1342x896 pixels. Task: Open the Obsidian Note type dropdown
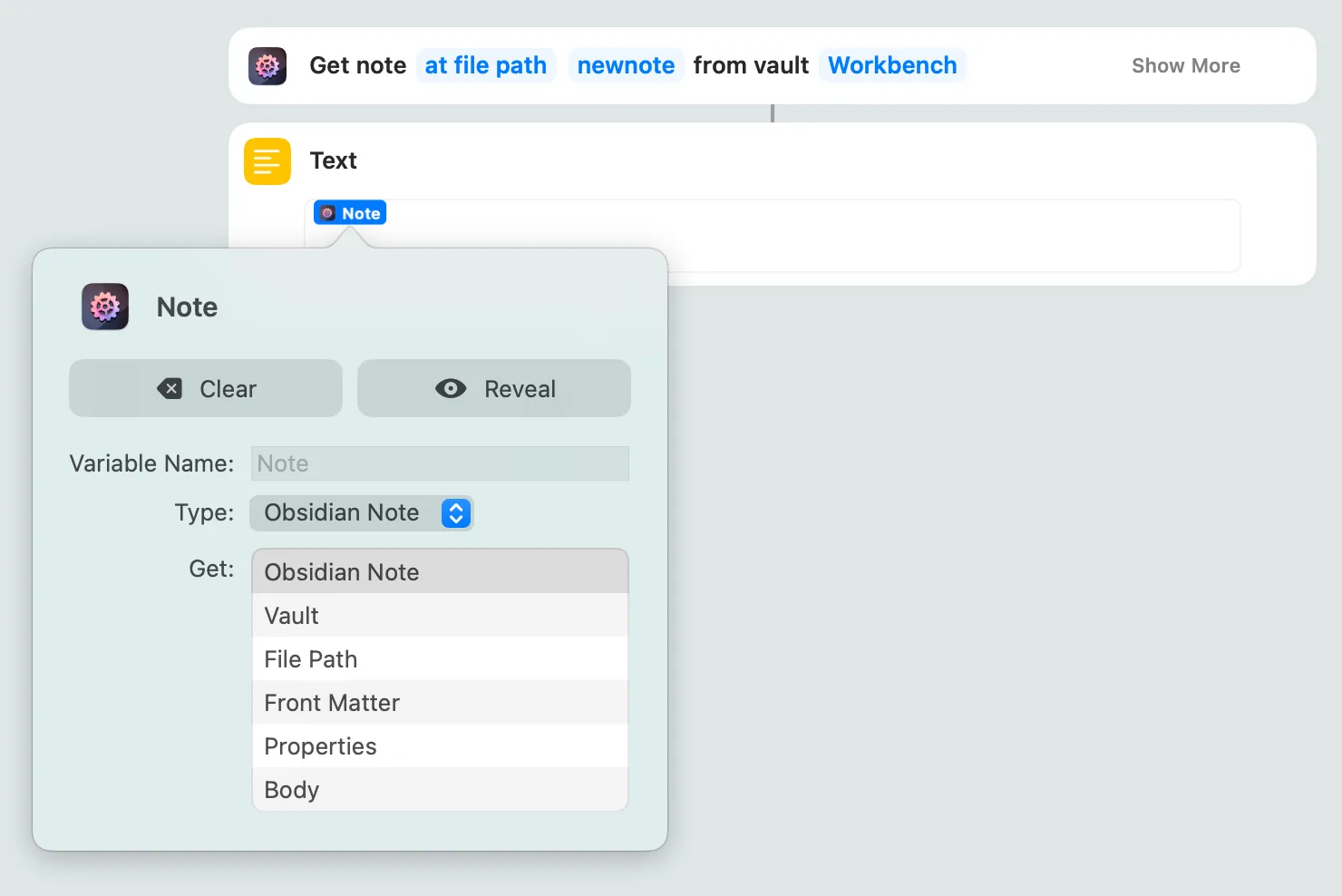pos(361,513)
